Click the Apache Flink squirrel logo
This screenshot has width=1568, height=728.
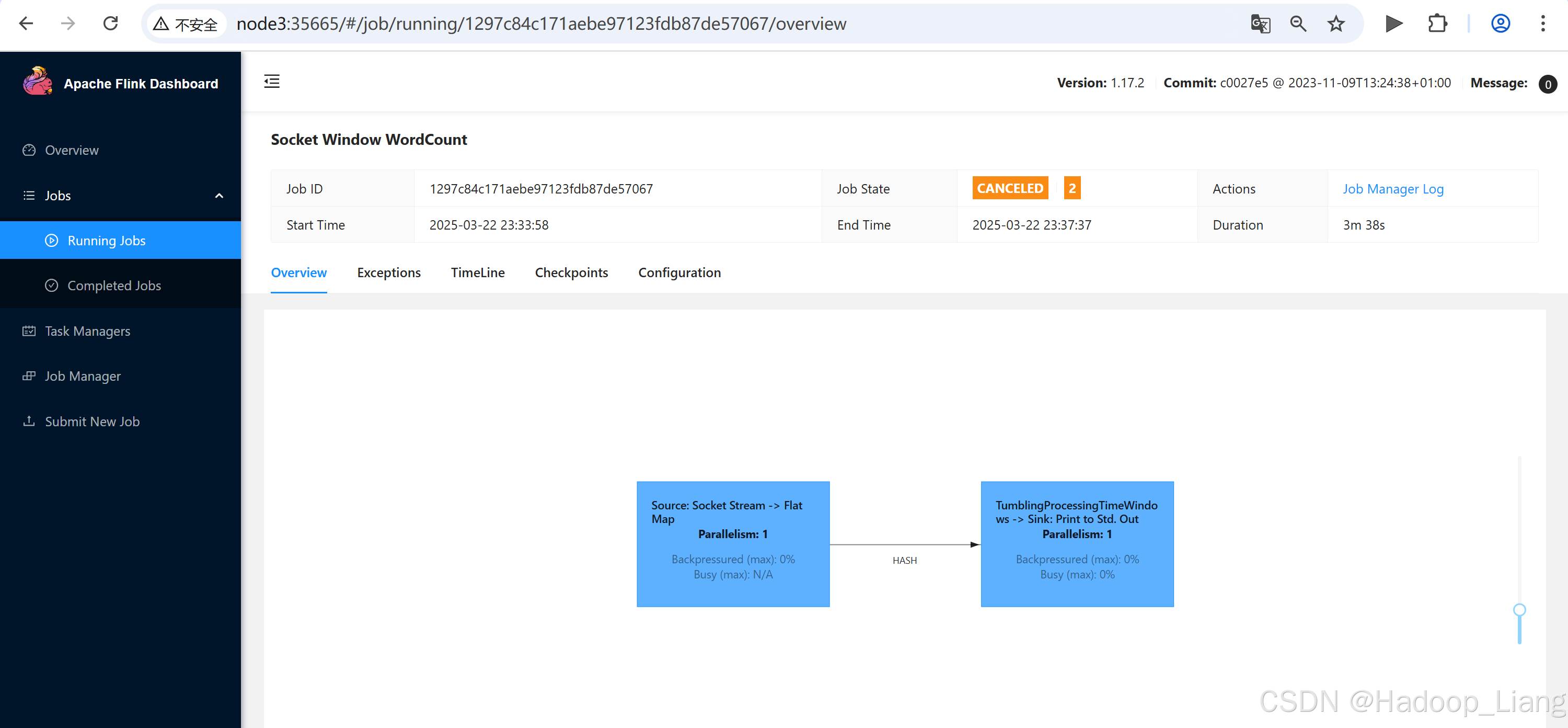pos(37,82)
